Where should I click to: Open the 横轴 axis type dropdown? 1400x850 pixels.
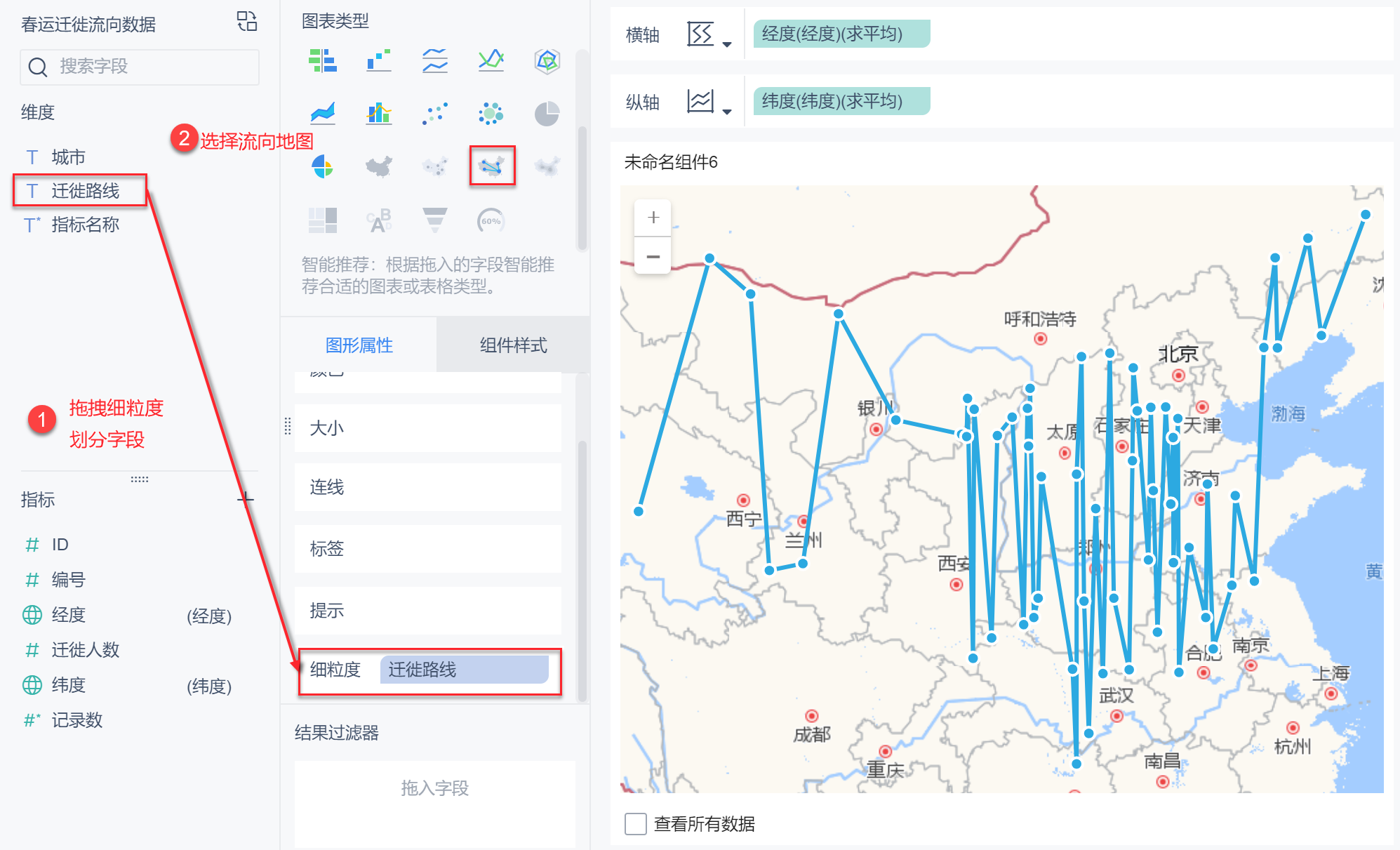[x=710, y=35]
